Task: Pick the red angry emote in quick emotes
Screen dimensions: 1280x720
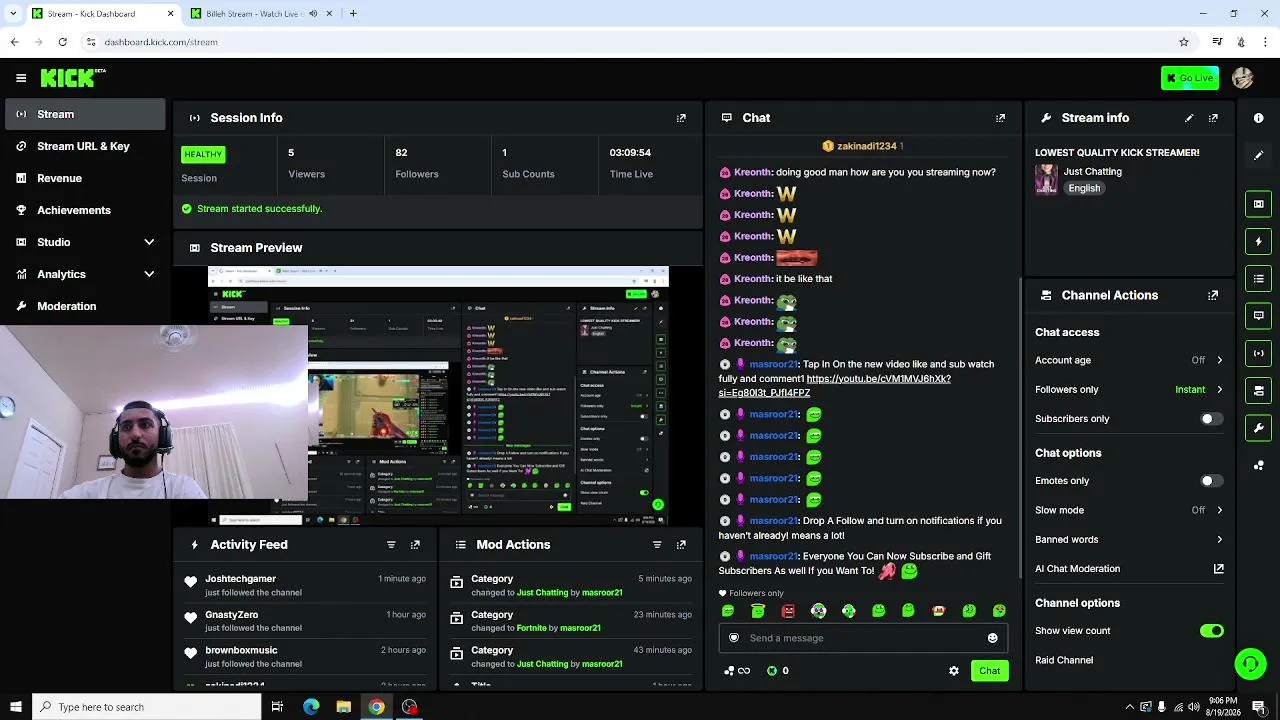Action: (788, 611)
